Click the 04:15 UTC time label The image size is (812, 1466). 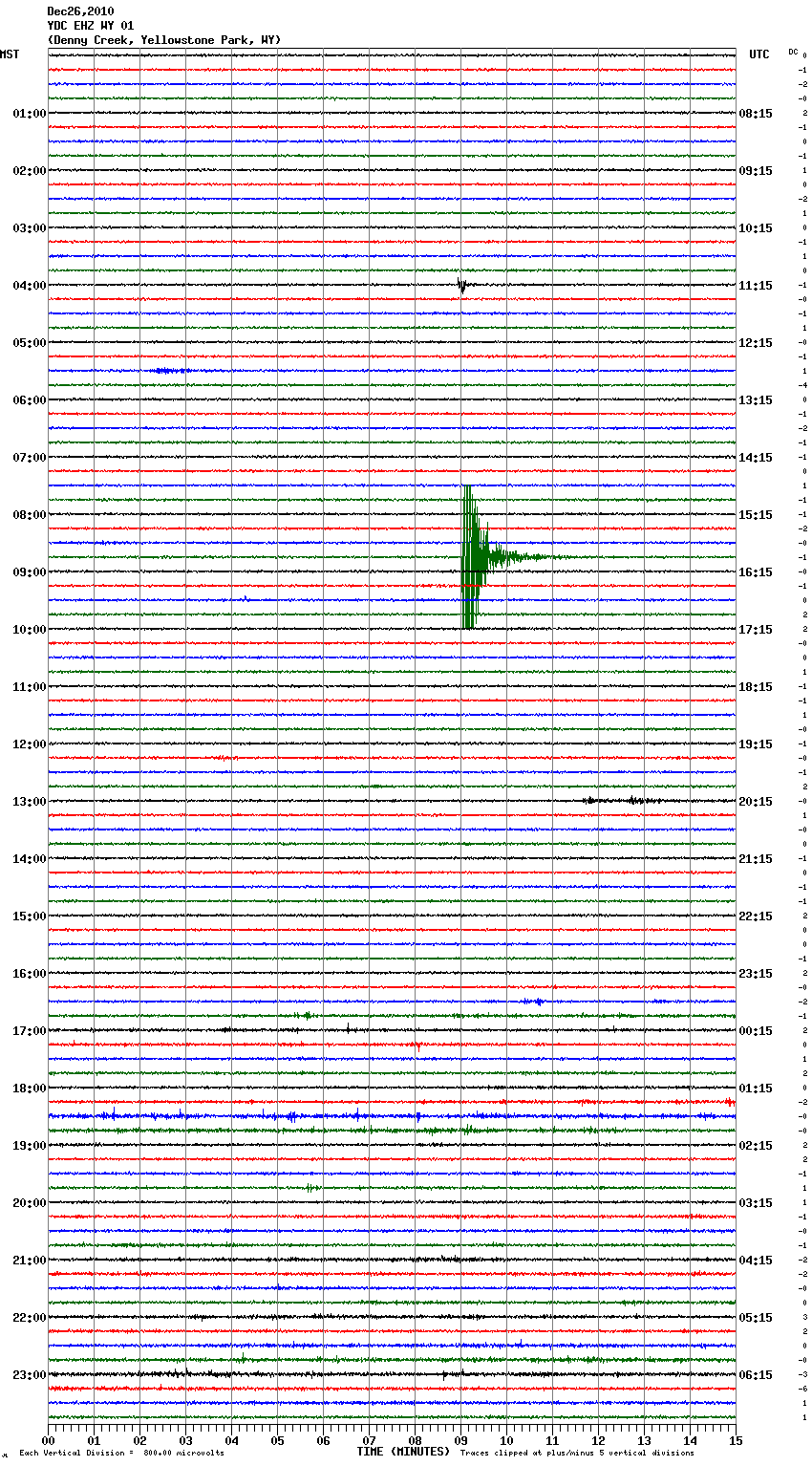(756, 1261)
